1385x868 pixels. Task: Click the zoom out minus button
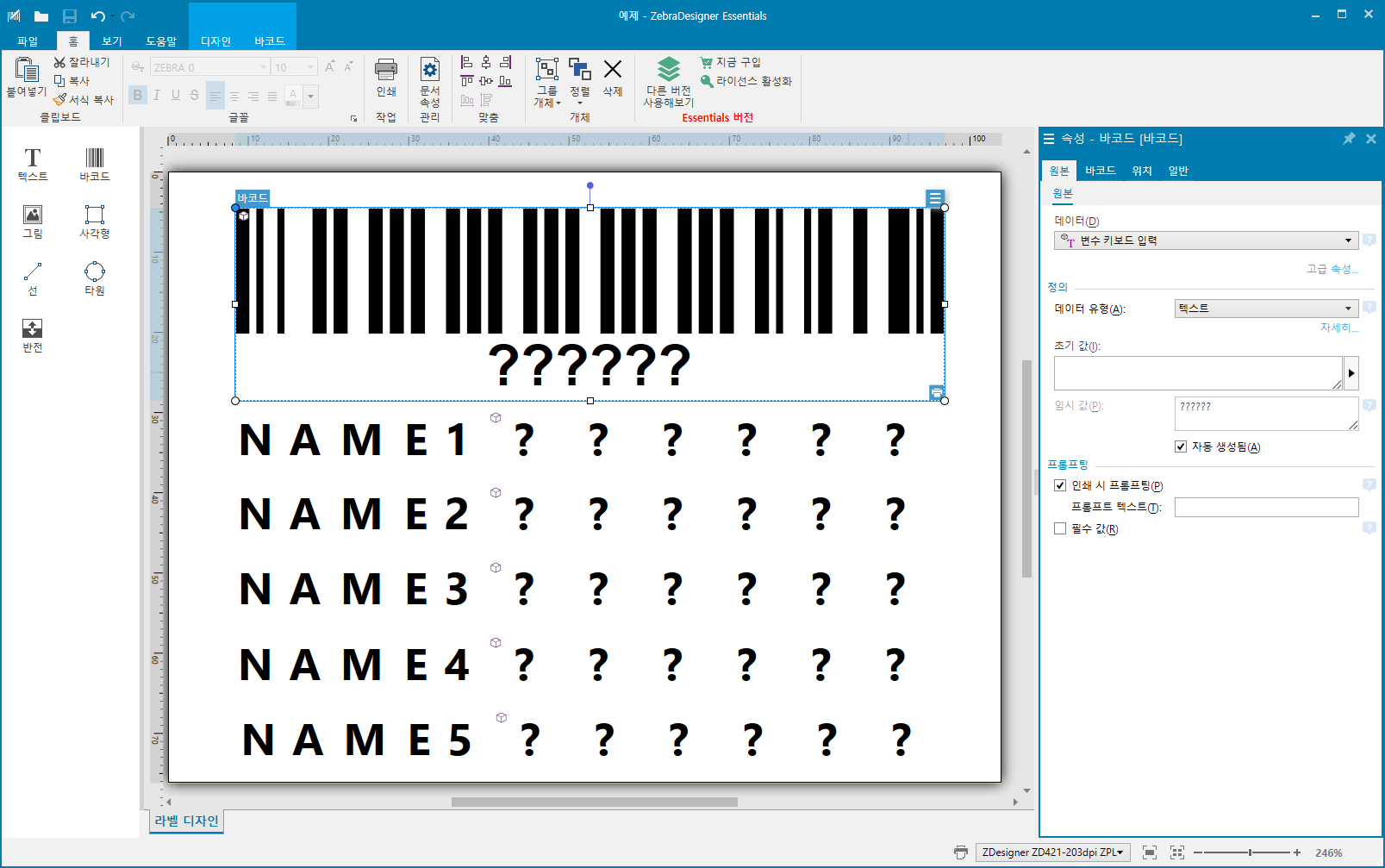(1198, 852)
